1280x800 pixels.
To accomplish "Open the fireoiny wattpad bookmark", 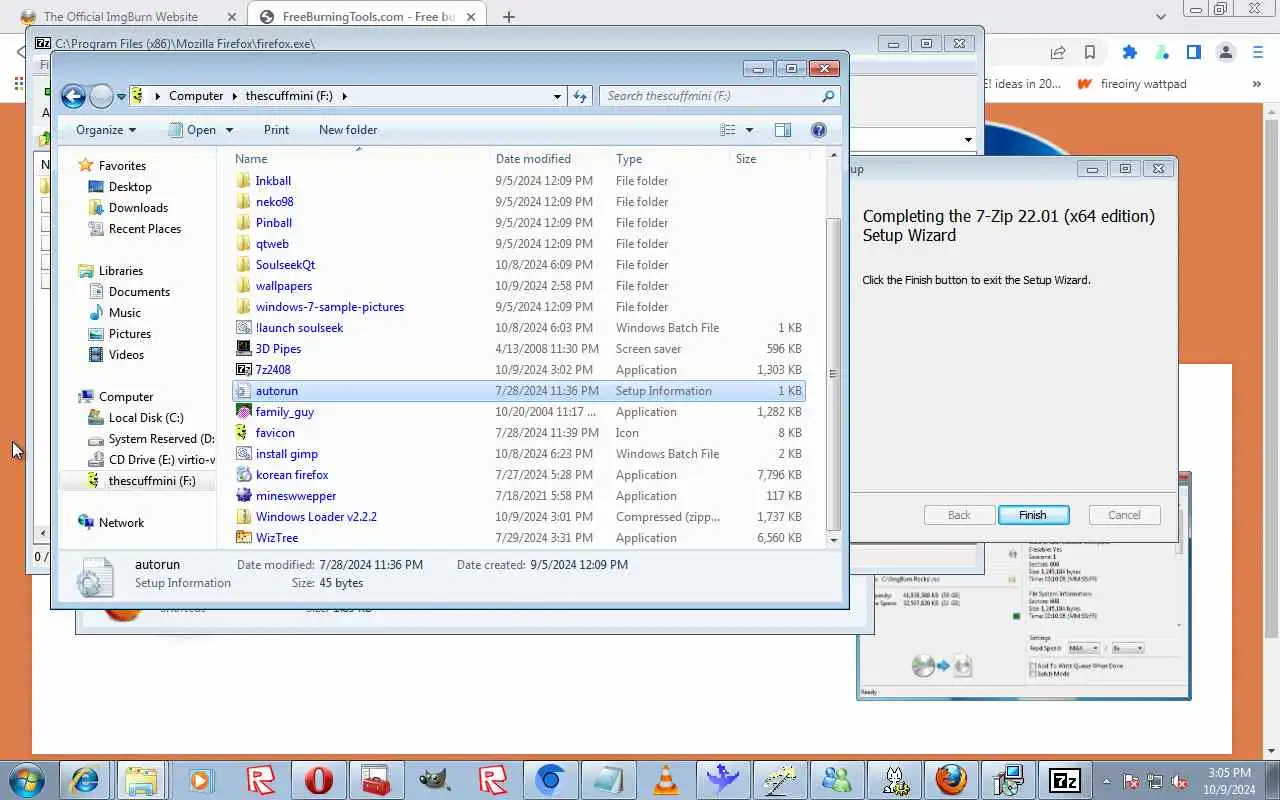I will tap(1132, 84).
